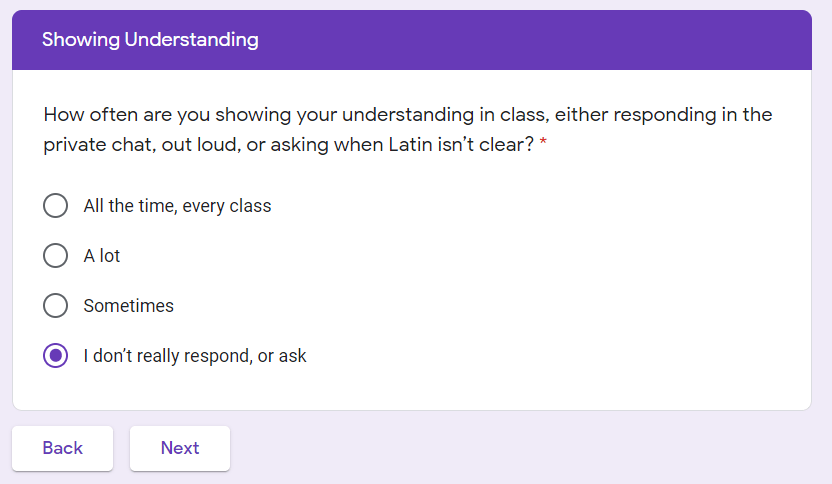Click the "A lot" option label

[x=102, y=256]
